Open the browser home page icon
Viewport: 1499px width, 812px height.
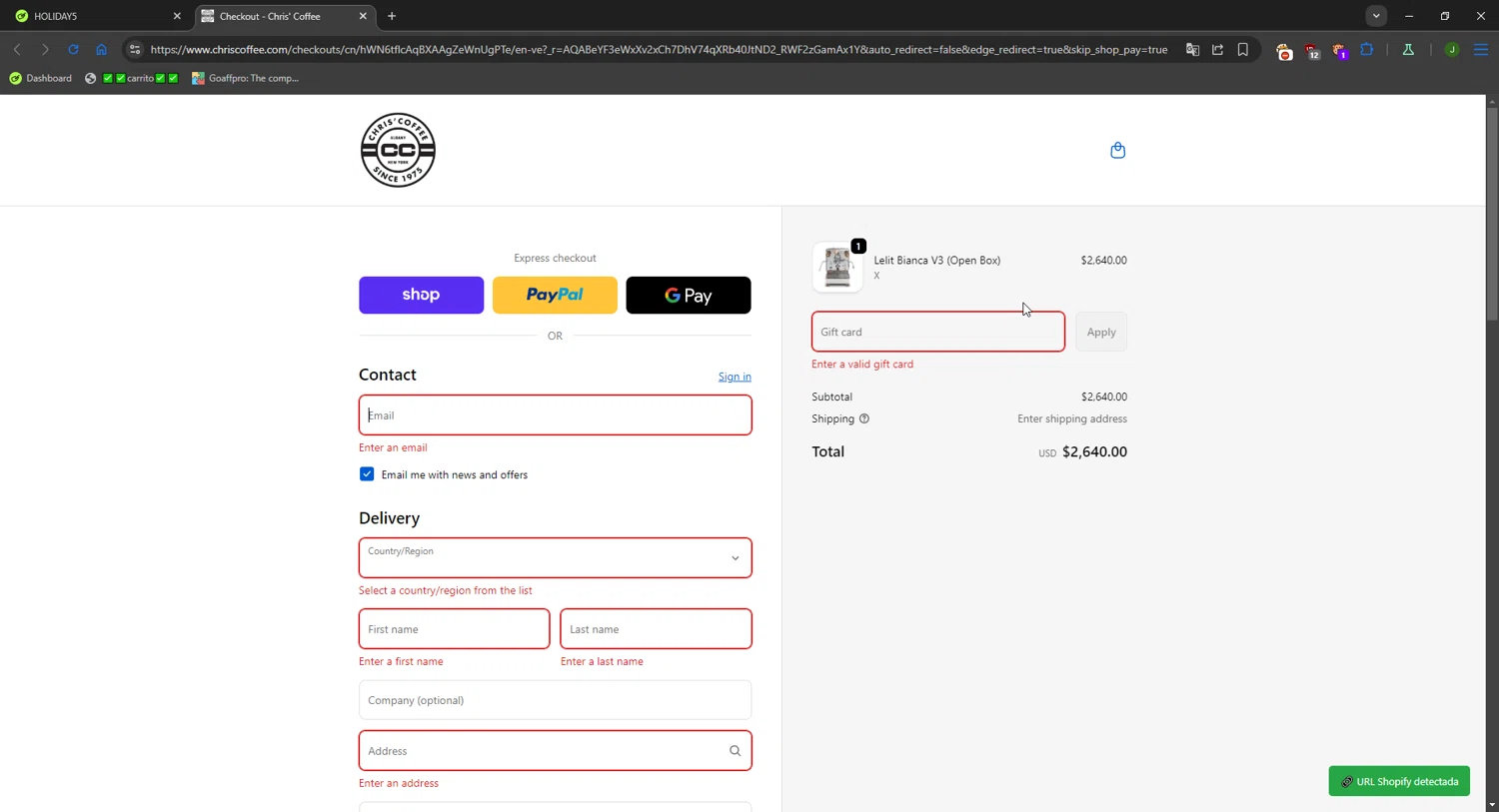(x=101, y=49)
